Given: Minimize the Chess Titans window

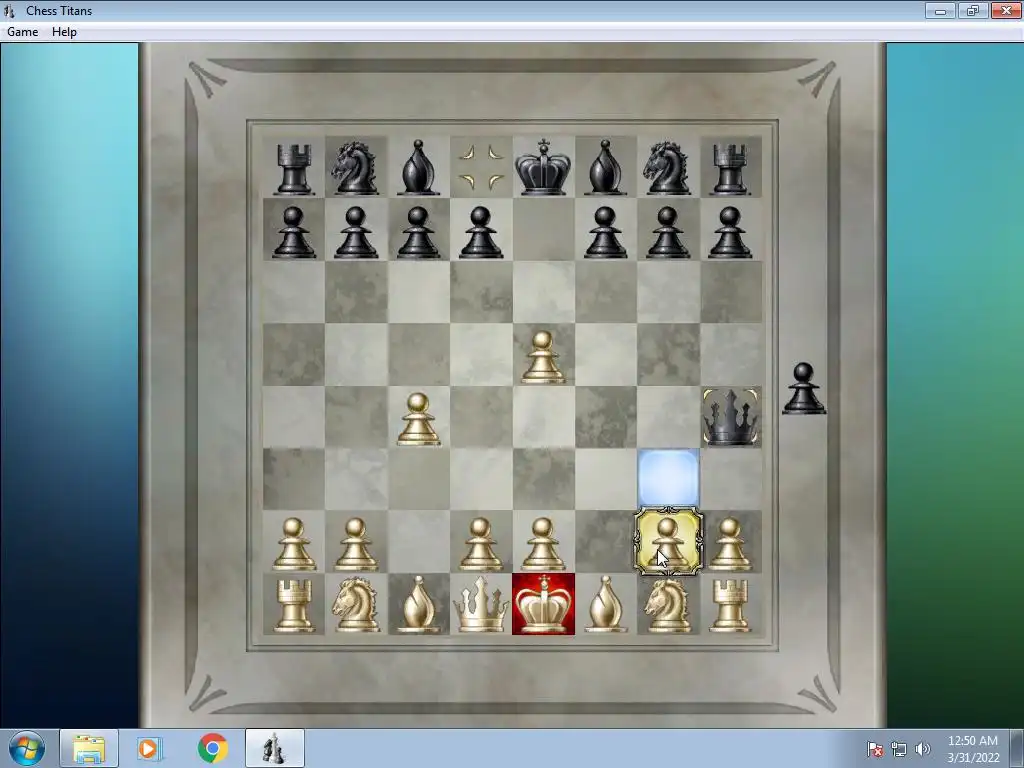Looking at the screenshot, I should coord(940,10).
